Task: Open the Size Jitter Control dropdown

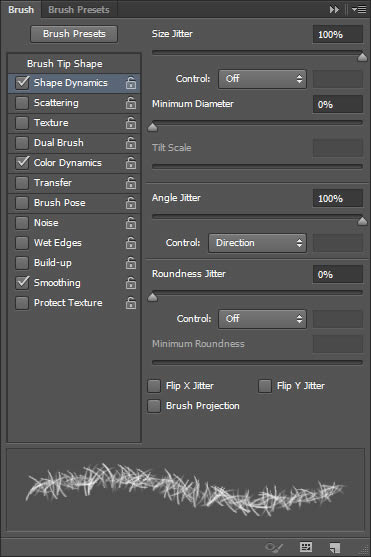Action: [262, 79]
